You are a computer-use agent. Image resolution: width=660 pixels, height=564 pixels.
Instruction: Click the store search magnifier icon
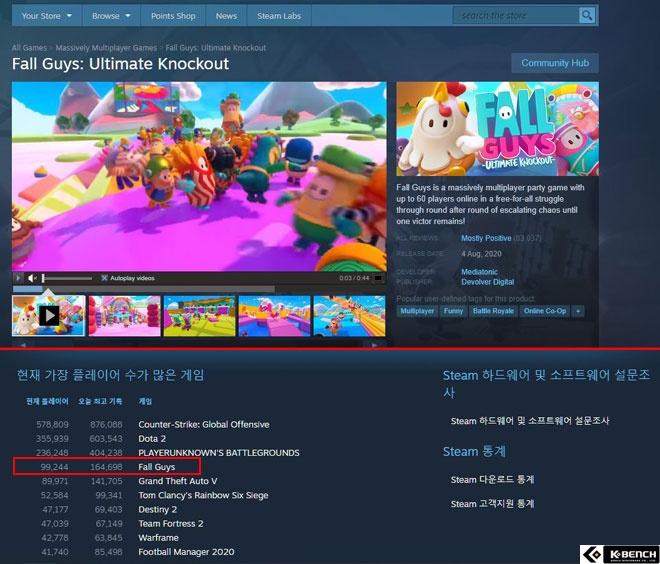tap(586, 16)
